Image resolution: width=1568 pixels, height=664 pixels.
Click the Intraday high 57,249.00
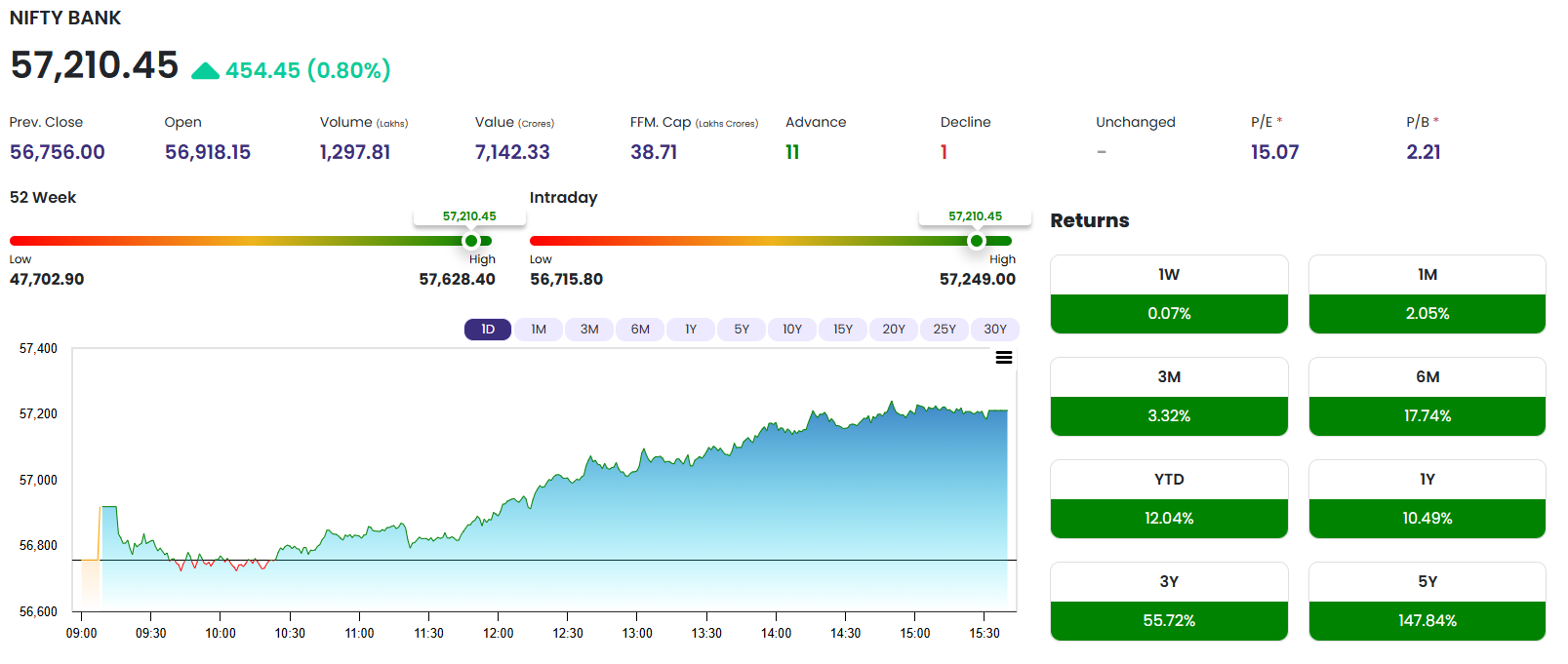pyautogui.click(x=978, y=280)
